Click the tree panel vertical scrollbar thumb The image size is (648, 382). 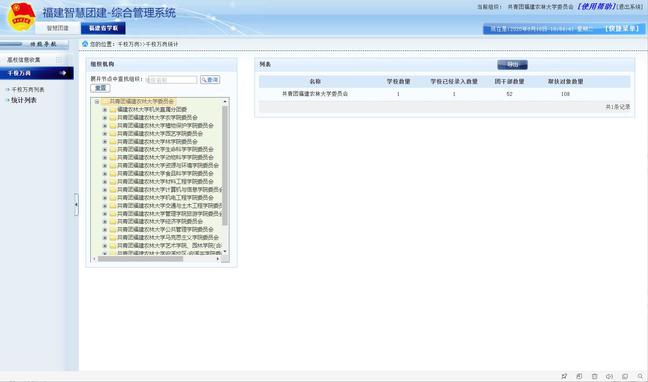pyautogui.click(x=225, y=165)
